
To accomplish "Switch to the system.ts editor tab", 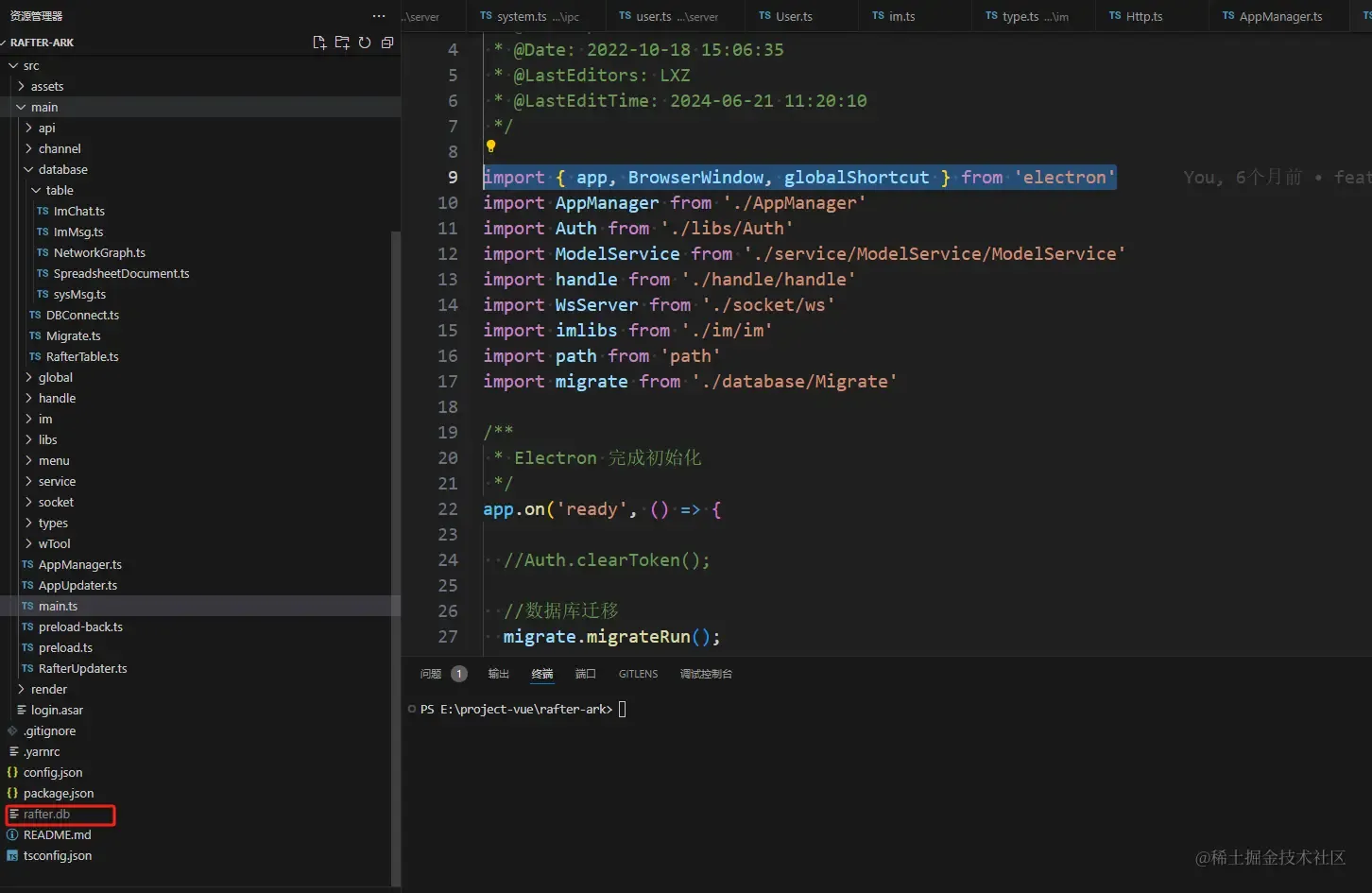I will tap(536, 16).
